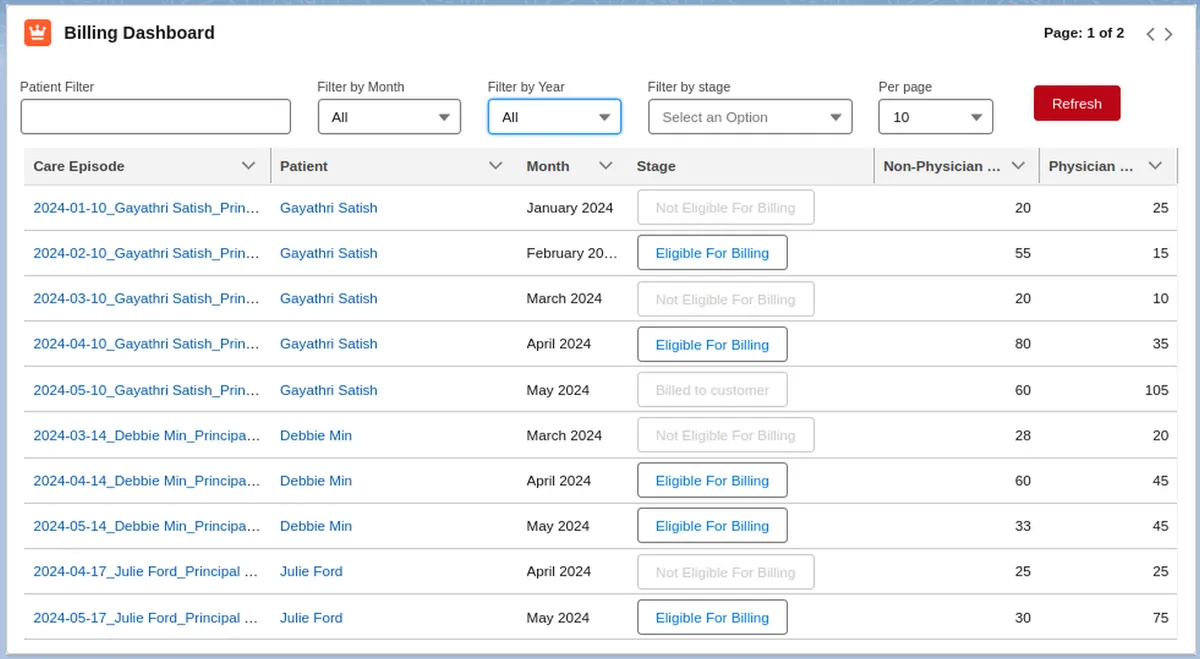Image resolution: width=1200 pixels, height=659 pixels.
Task: Open care episode 2024-05-14_Debbie Min link
Action: 146,525
